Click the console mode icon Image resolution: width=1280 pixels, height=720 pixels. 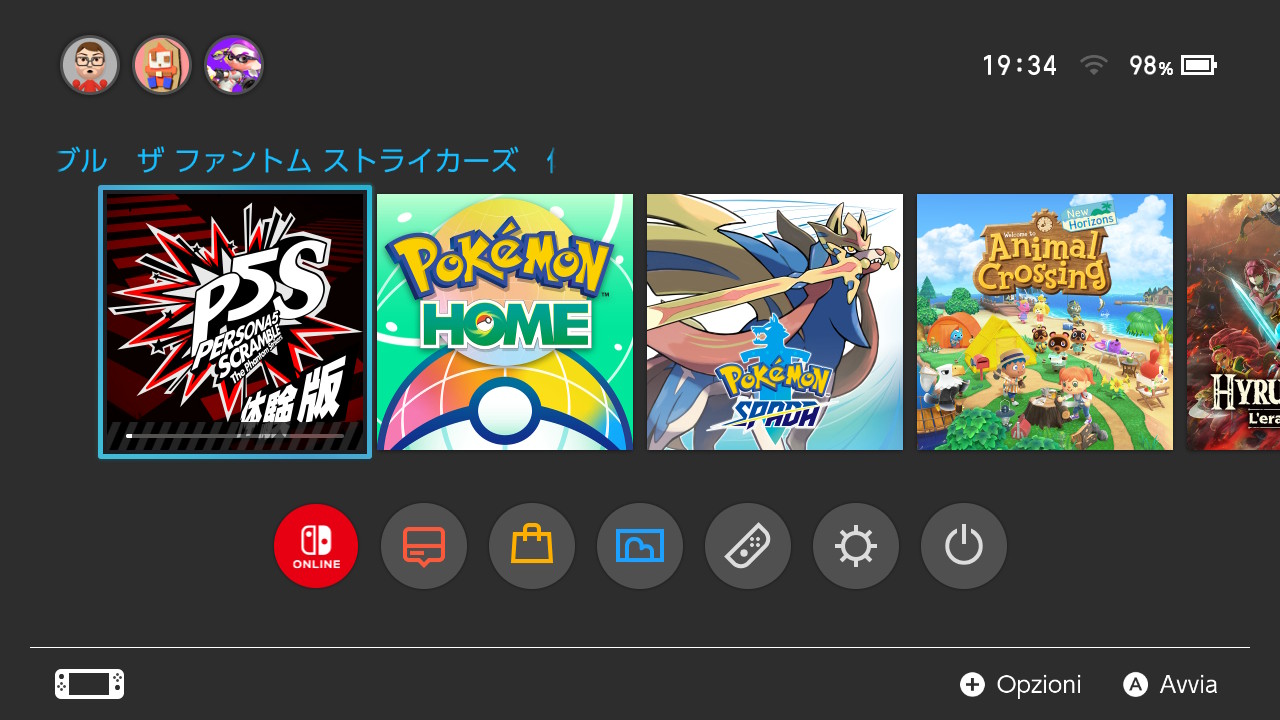pyautogui.click(x=90, y=684)
